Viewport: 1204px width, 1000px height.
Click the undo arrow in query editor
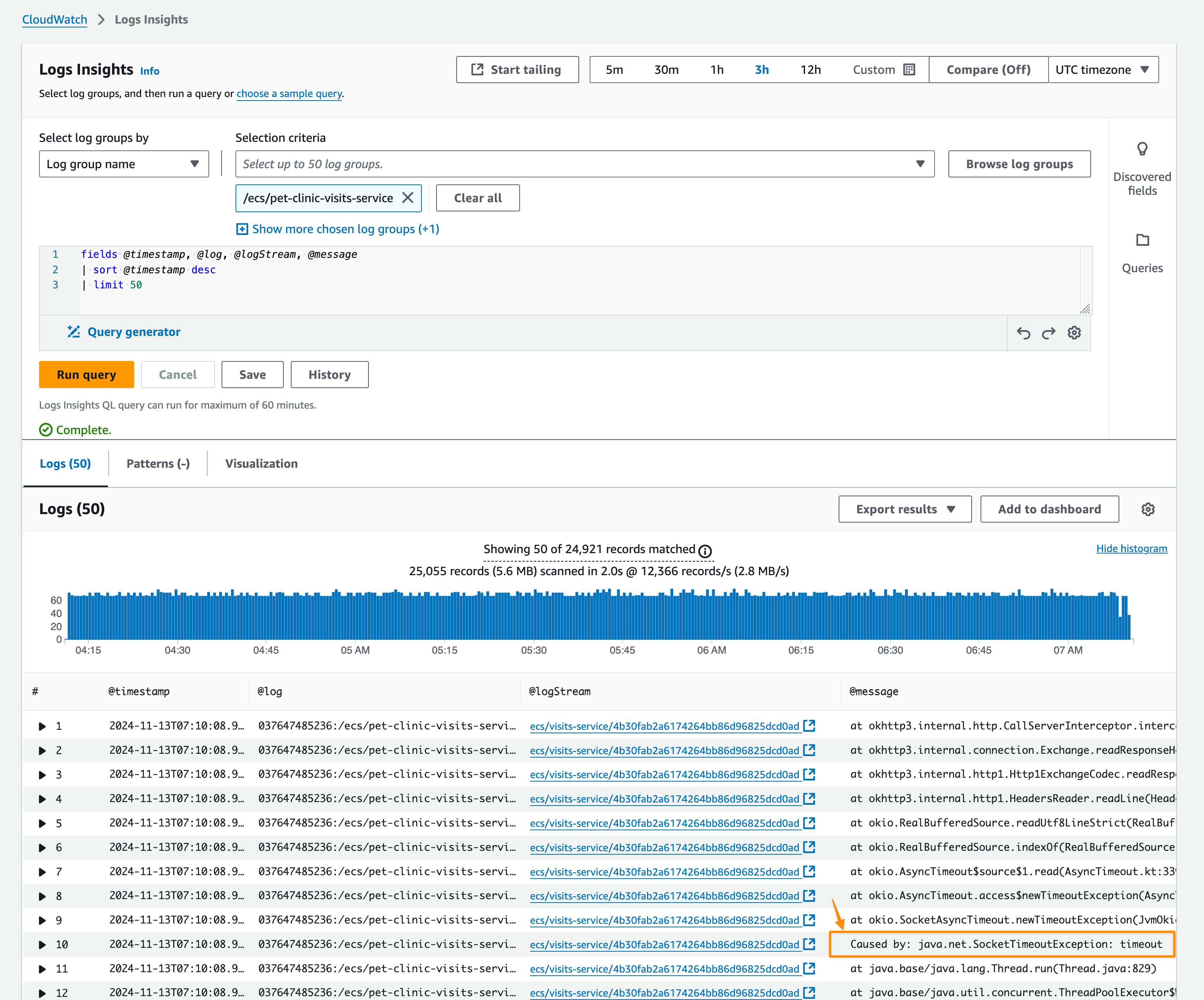pyautogui.click(x=1023, y=333)
